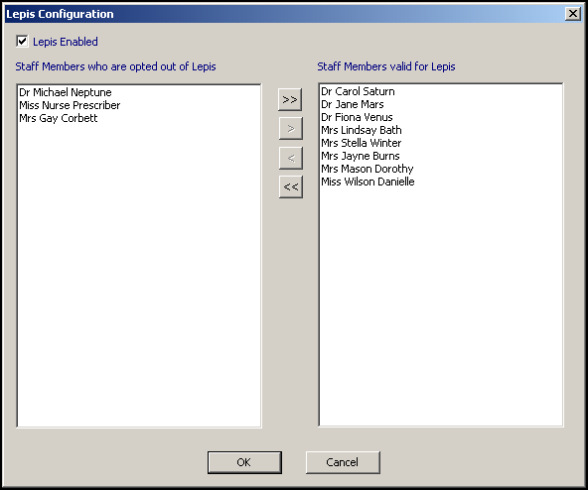The width and height of the screenshot is (588, 490).
Task: Click the Lepis Enabled label text
Action: [65, 42]
